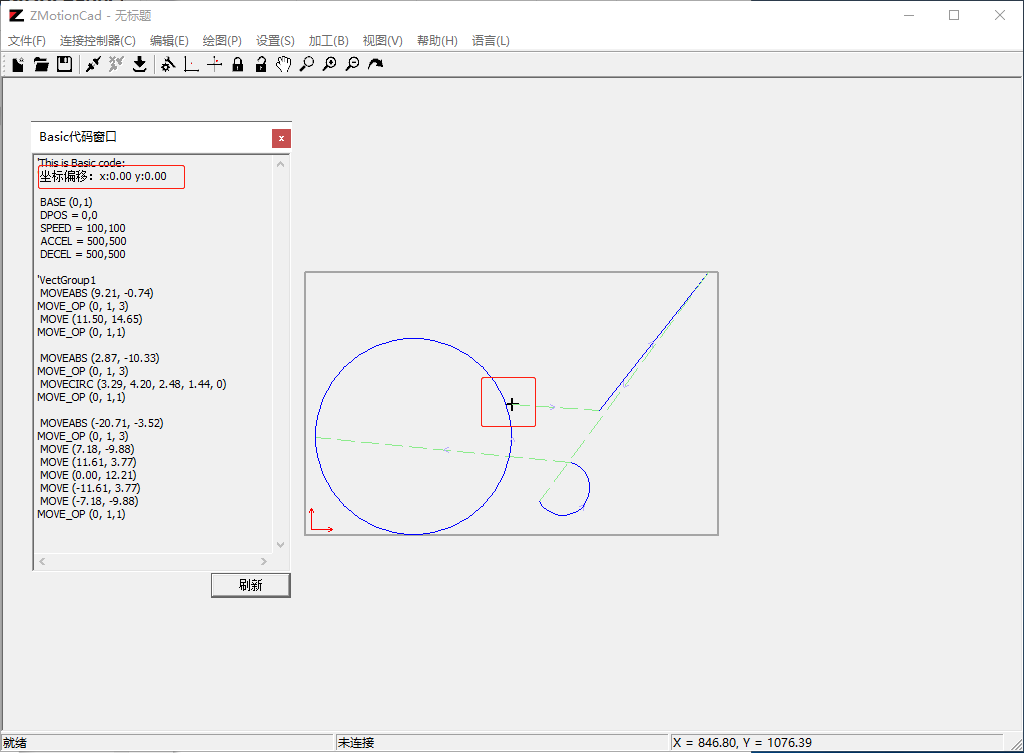Click the DECEL = 500,500 line
The image size is (1024, 753).
(x=83, y=254)
